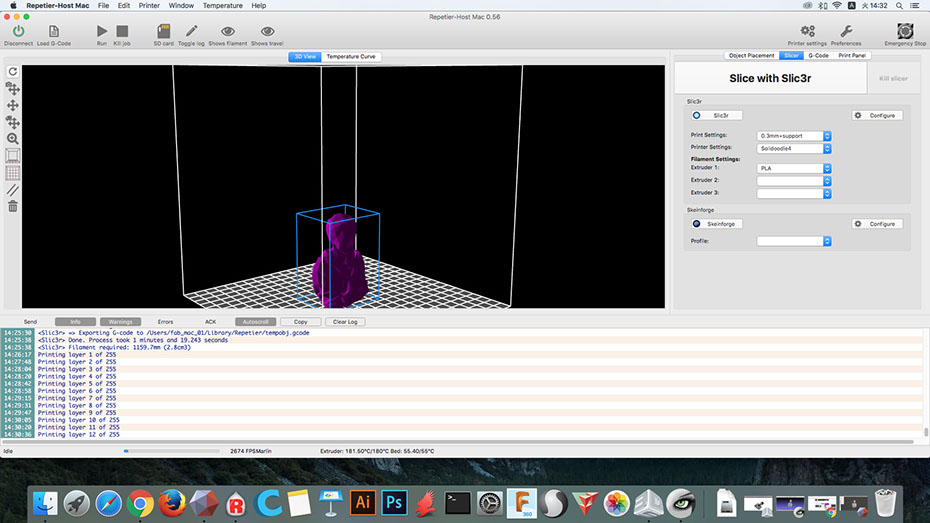Click the Kill slicer button
This screenshot has height=523, width=930.
(x=893, y=78)
